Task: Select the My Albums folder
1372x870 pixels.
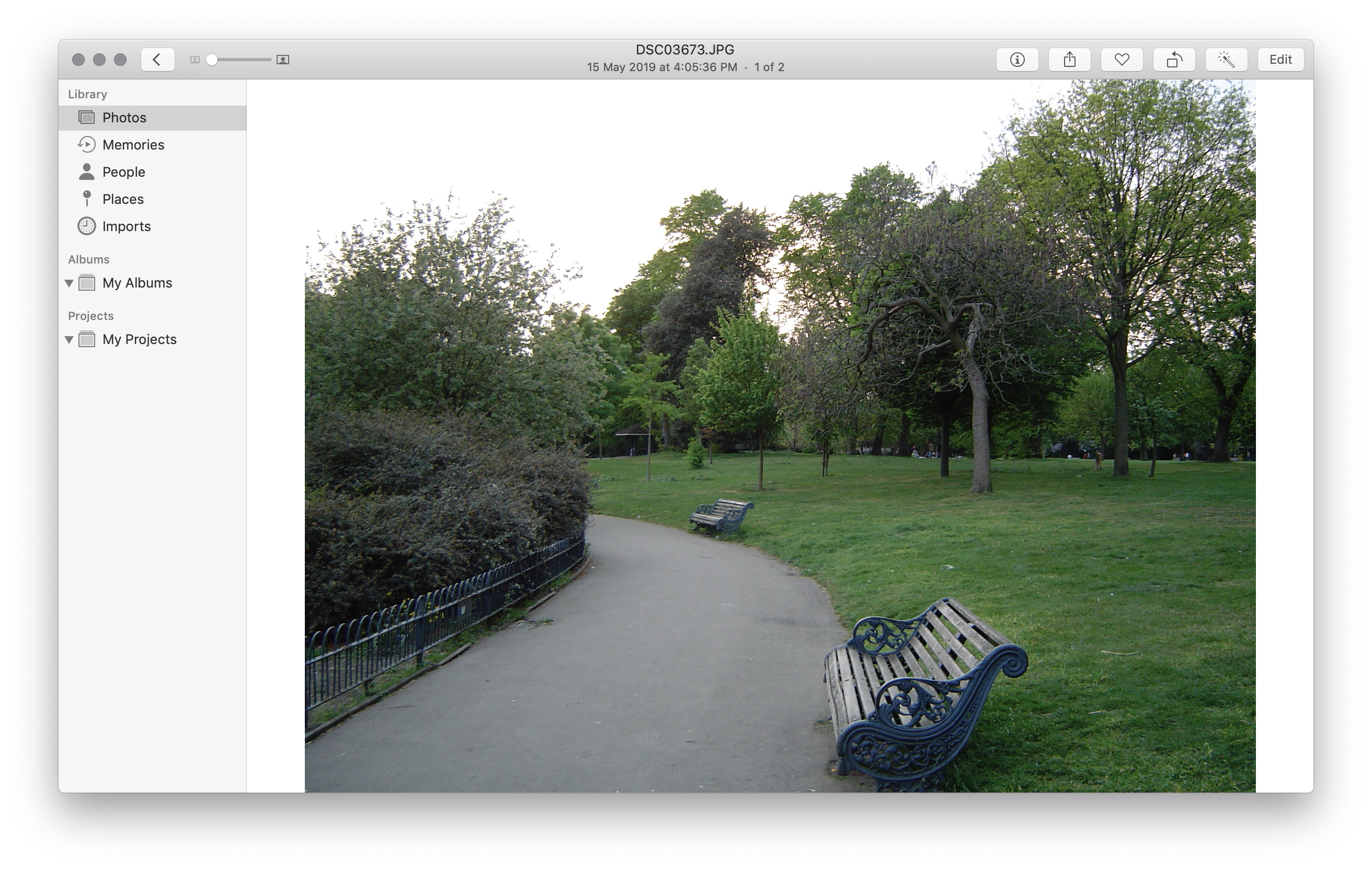Action: click(137, 283)
